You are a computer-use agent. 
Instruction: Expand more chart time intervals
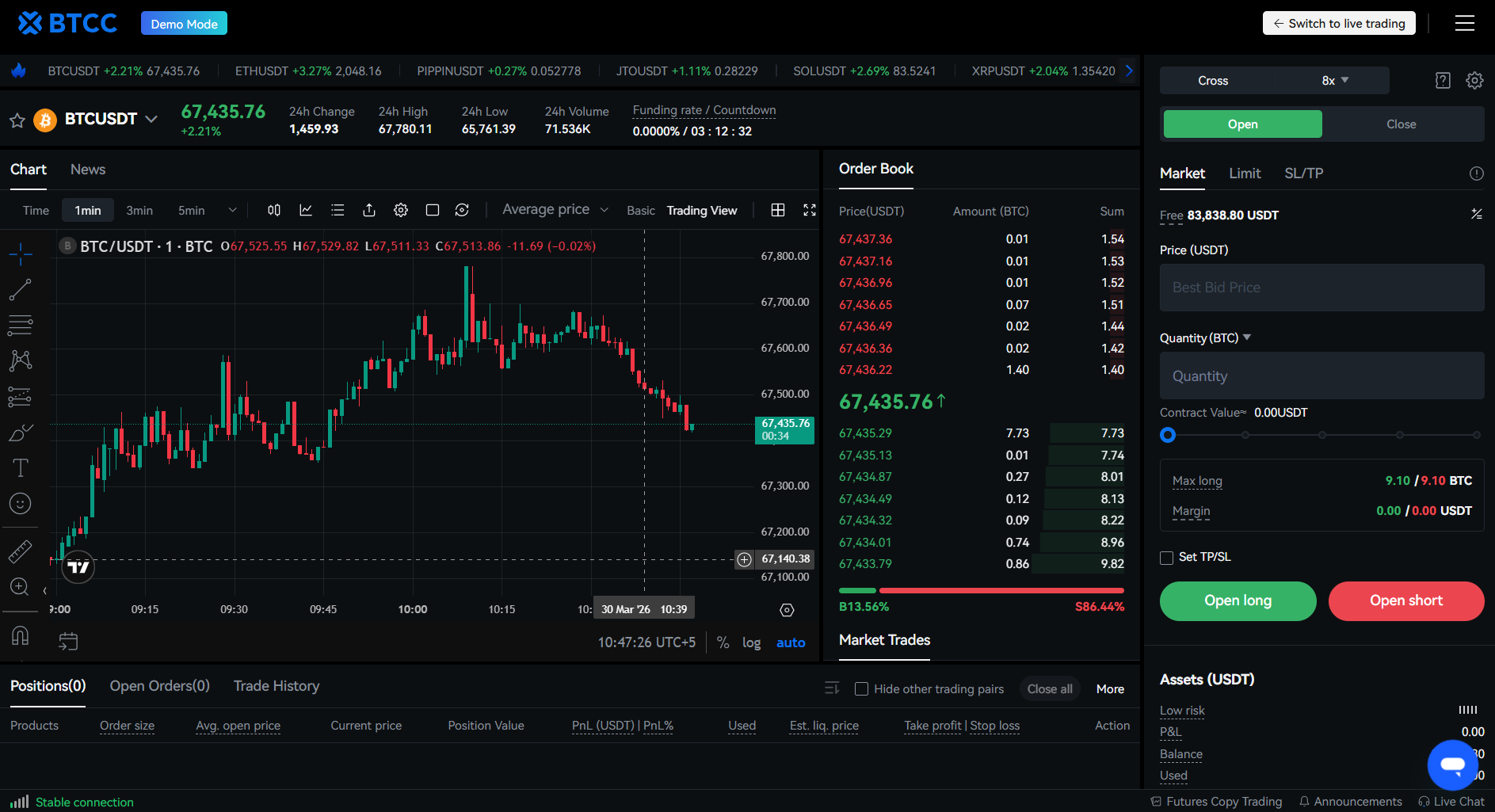[x=232, y=210]
